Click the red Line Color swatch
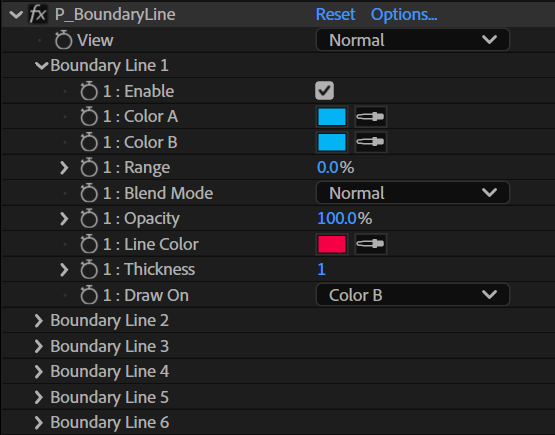This screenshot has width=555, height=435. tap(332, 244)
